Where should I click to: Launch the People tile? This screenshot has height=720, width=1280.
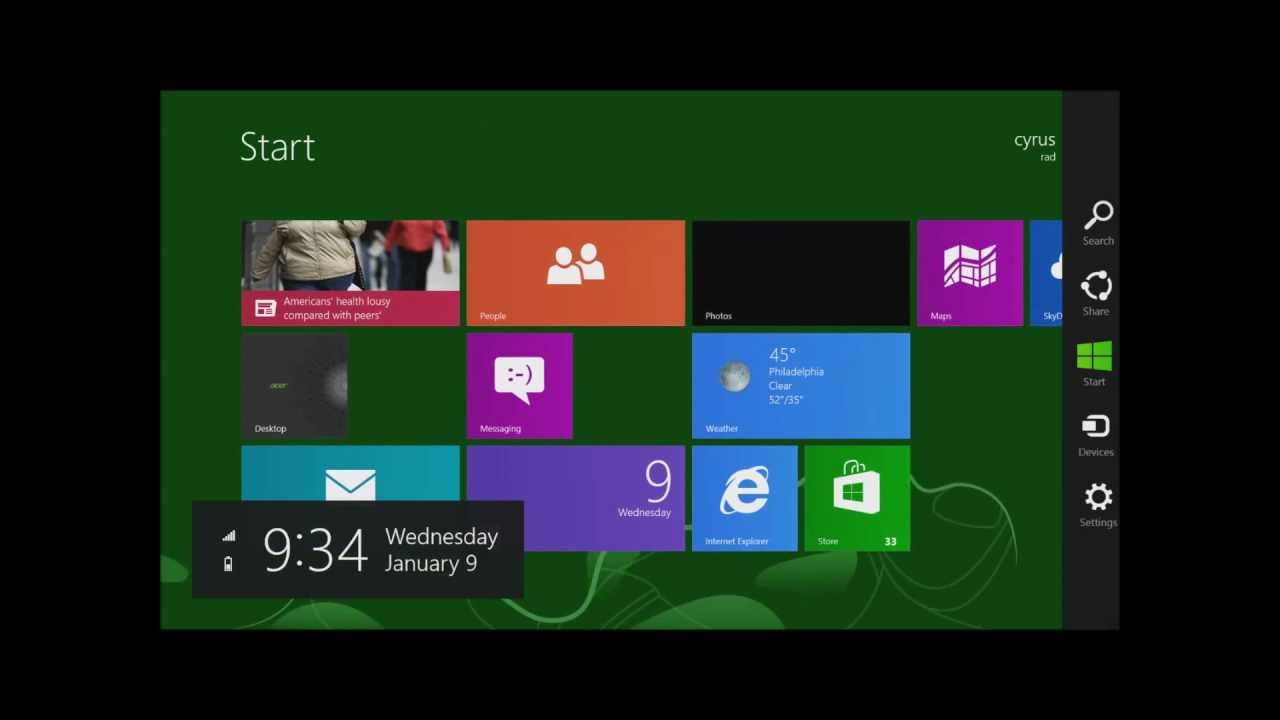tap(575, 272)
